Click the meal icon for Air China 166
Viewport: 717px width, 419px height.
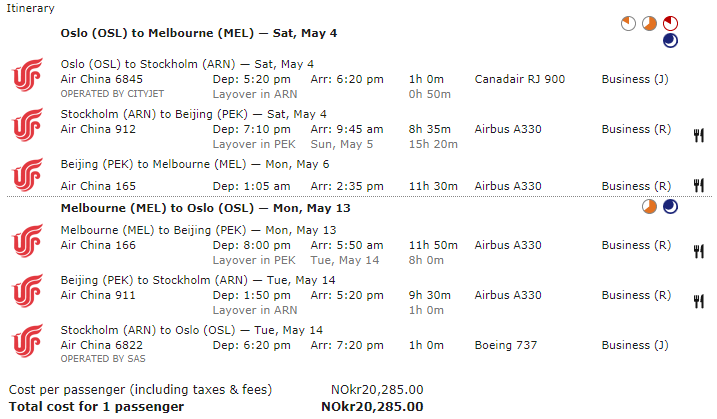(698, 252)
